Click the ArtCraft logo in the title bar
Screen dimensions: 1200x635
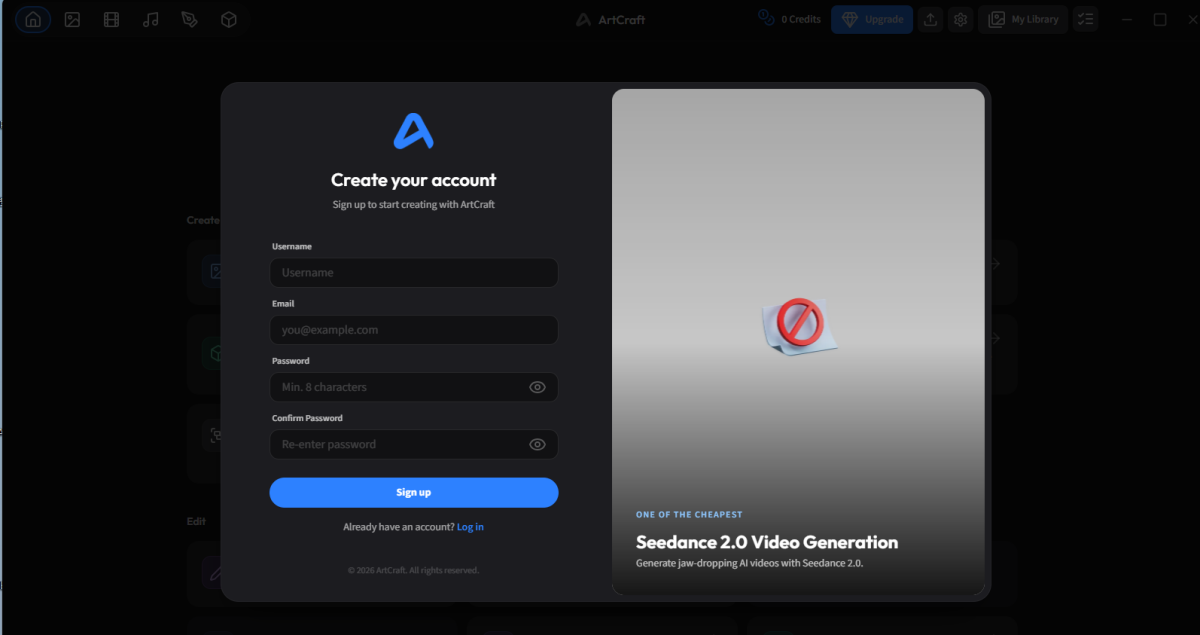click(x=611, y=19)
